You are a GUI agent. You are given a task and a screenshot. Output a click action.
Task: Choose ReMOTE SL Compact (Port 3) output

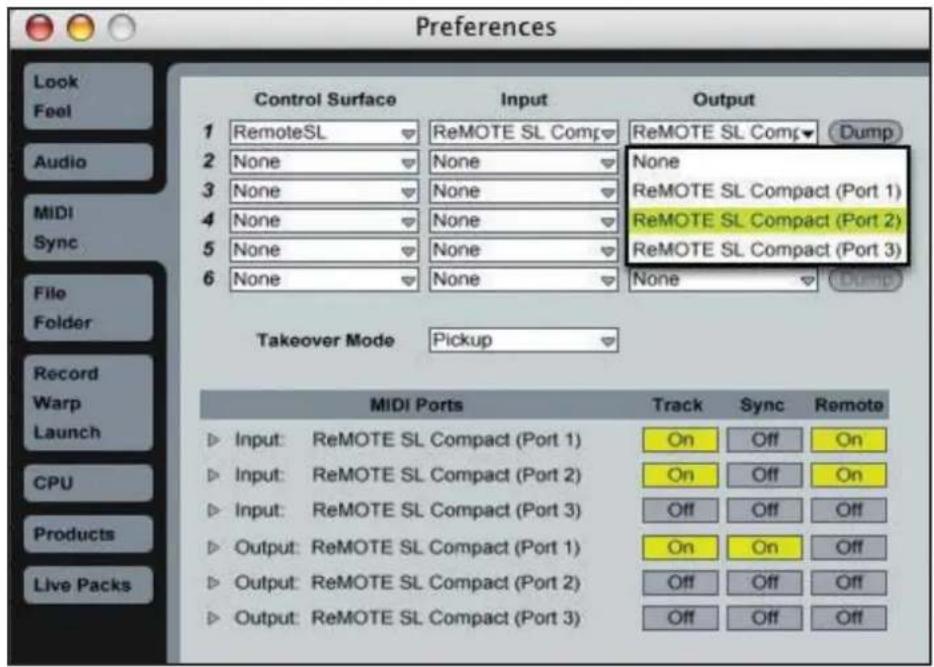coord(768,250)
